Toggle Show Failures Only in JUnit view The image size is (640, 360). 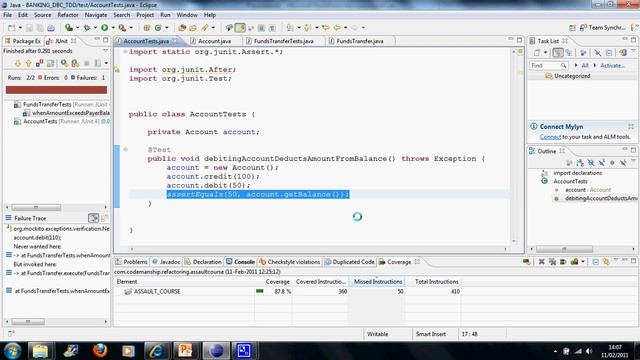point(39,63)
